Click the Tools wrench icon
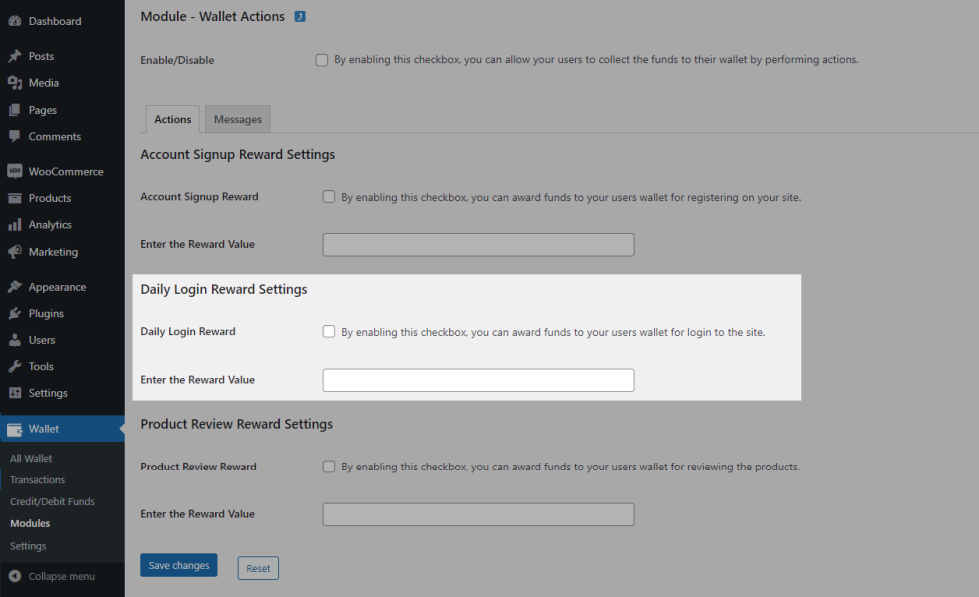 (x=15, y=367)
